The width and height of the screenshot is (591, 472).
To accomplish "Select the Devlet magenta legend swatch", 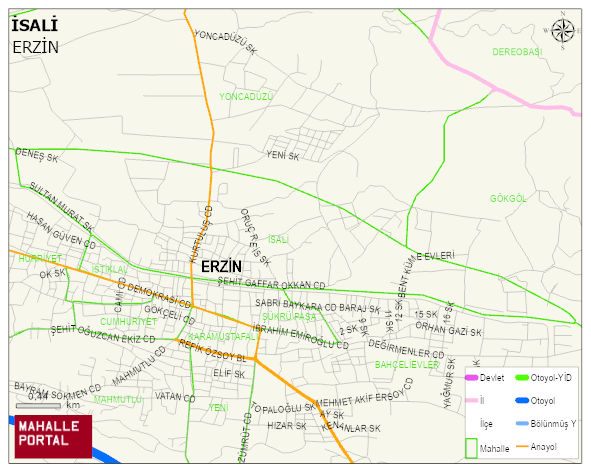I will [471, 378].
